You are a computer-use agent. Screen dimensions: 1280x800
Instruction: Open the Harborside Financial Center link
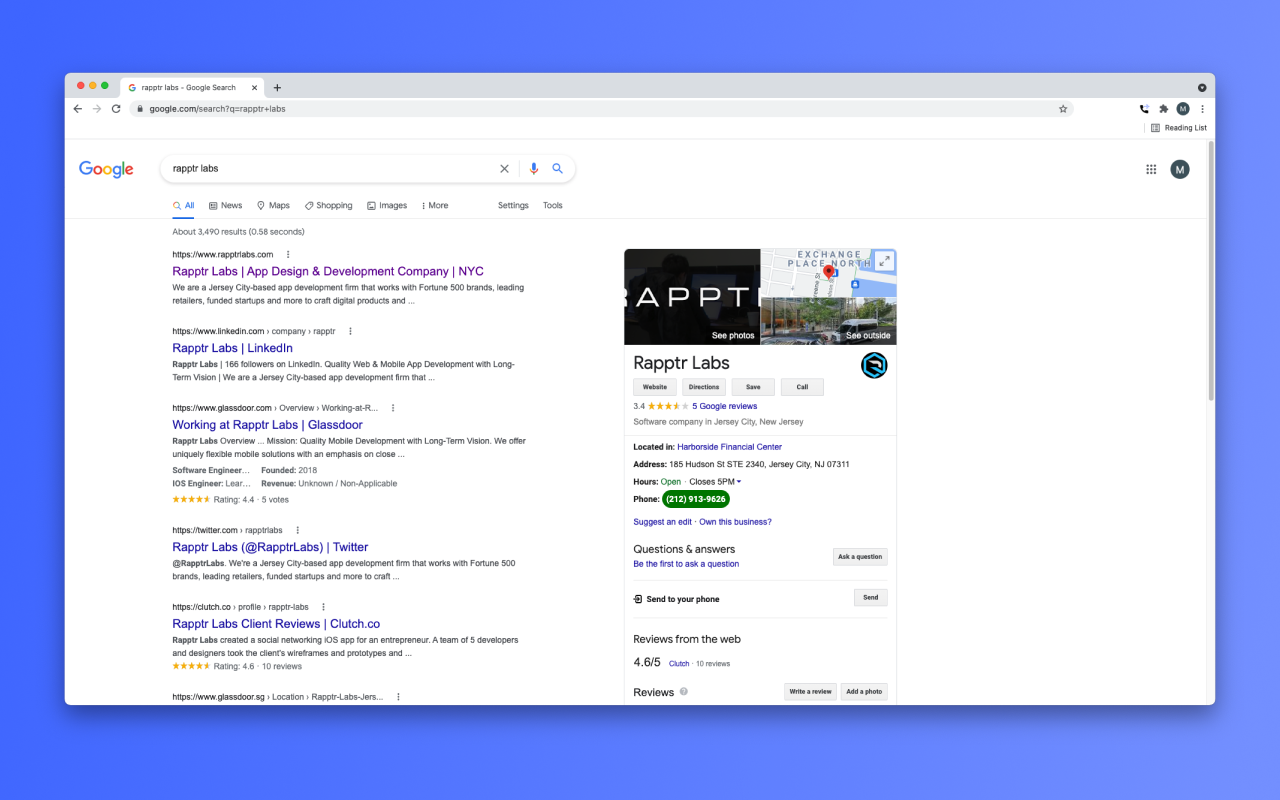tap(730, 447)
